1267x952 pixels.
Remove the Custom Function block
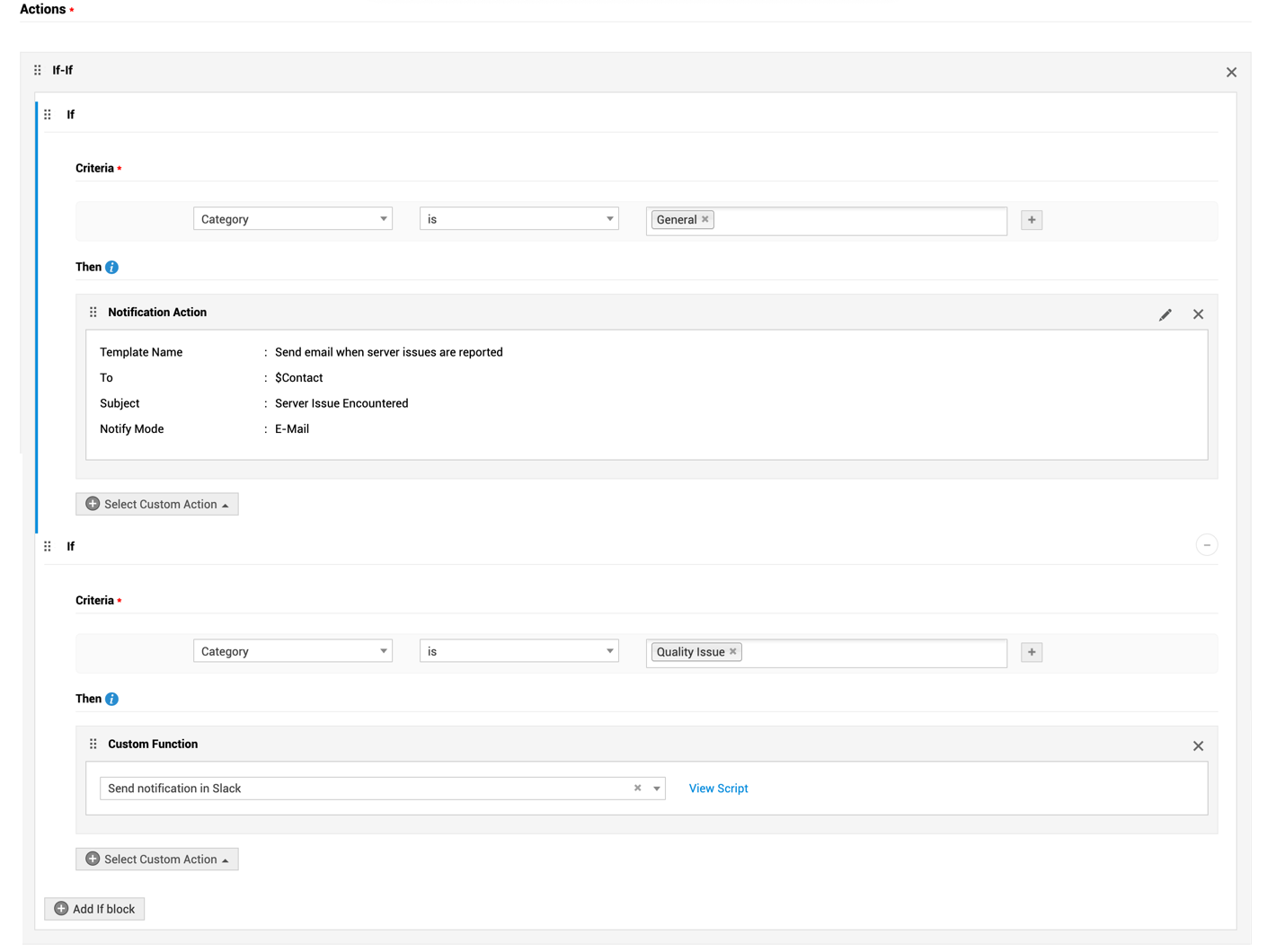click(1198, 746)
